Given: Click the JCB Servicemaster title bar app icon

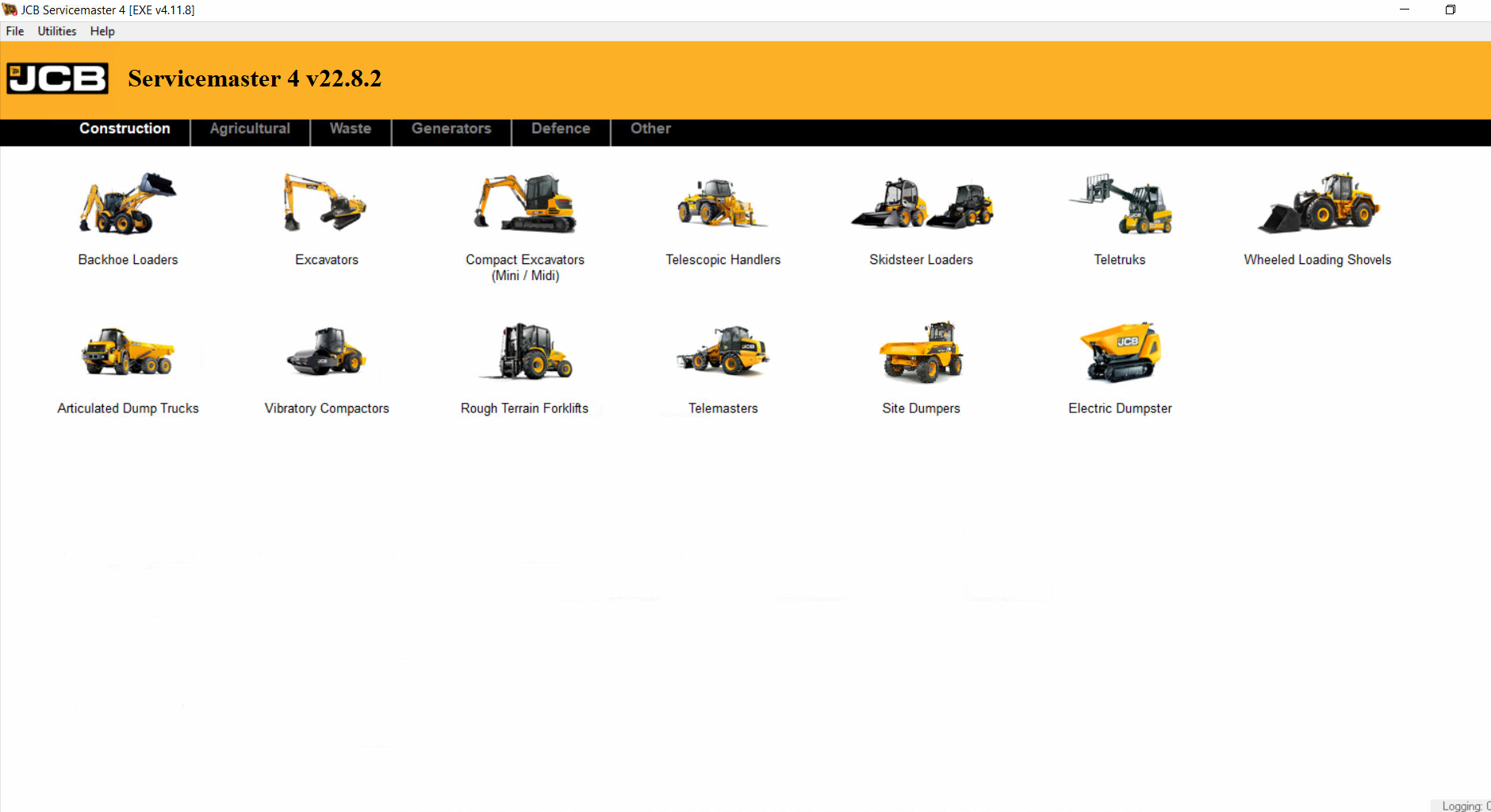Looking at the screenshot, I should click(x=10, y=10).
